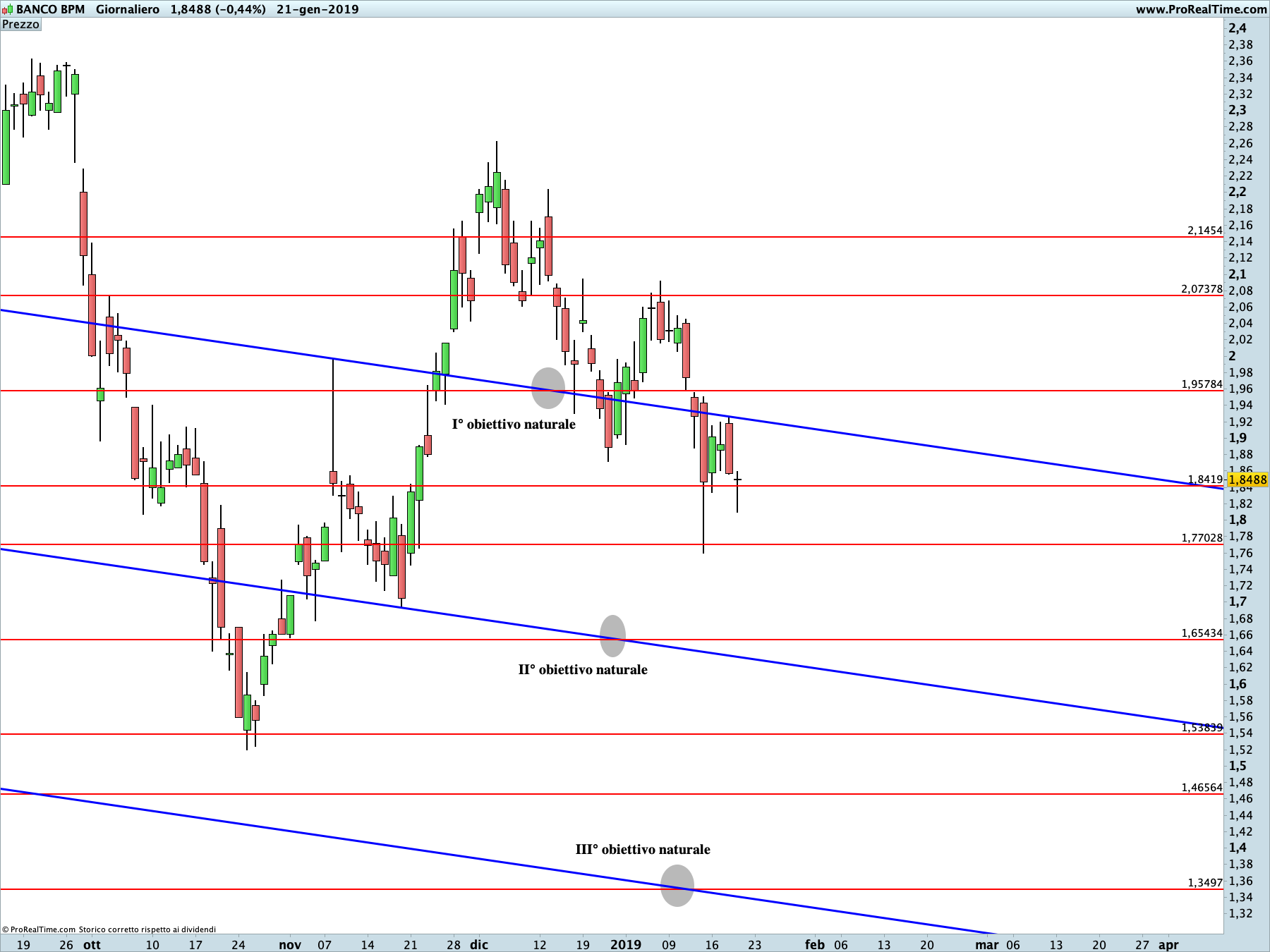Screen dimensions: 1270x952
Task: Click the 'feb' month label on time axis
Action: pyautogui.click(x=815, y=945)
